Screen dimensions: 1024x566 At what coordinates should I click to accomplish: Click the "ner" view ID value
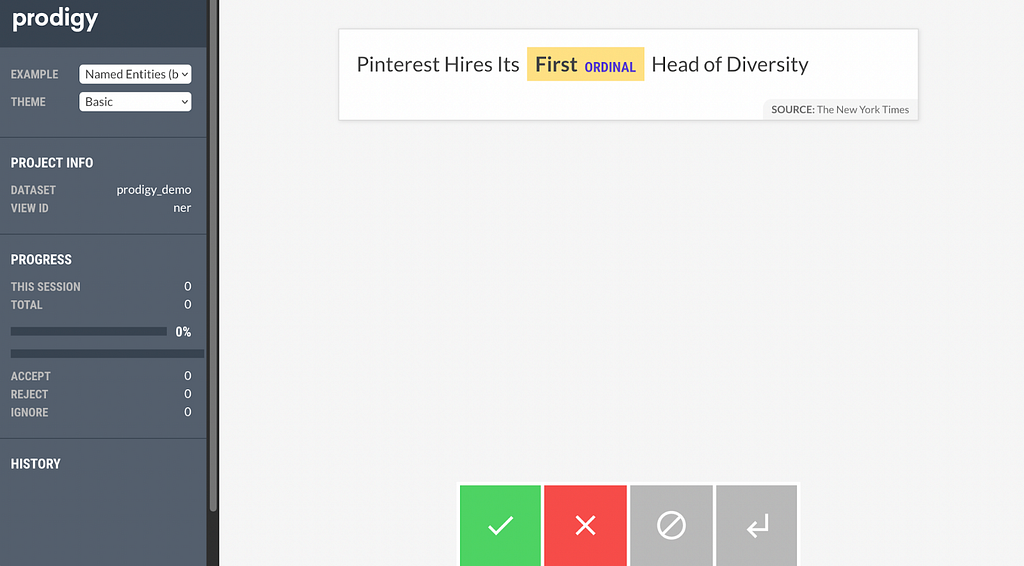[x=182, y=208]
